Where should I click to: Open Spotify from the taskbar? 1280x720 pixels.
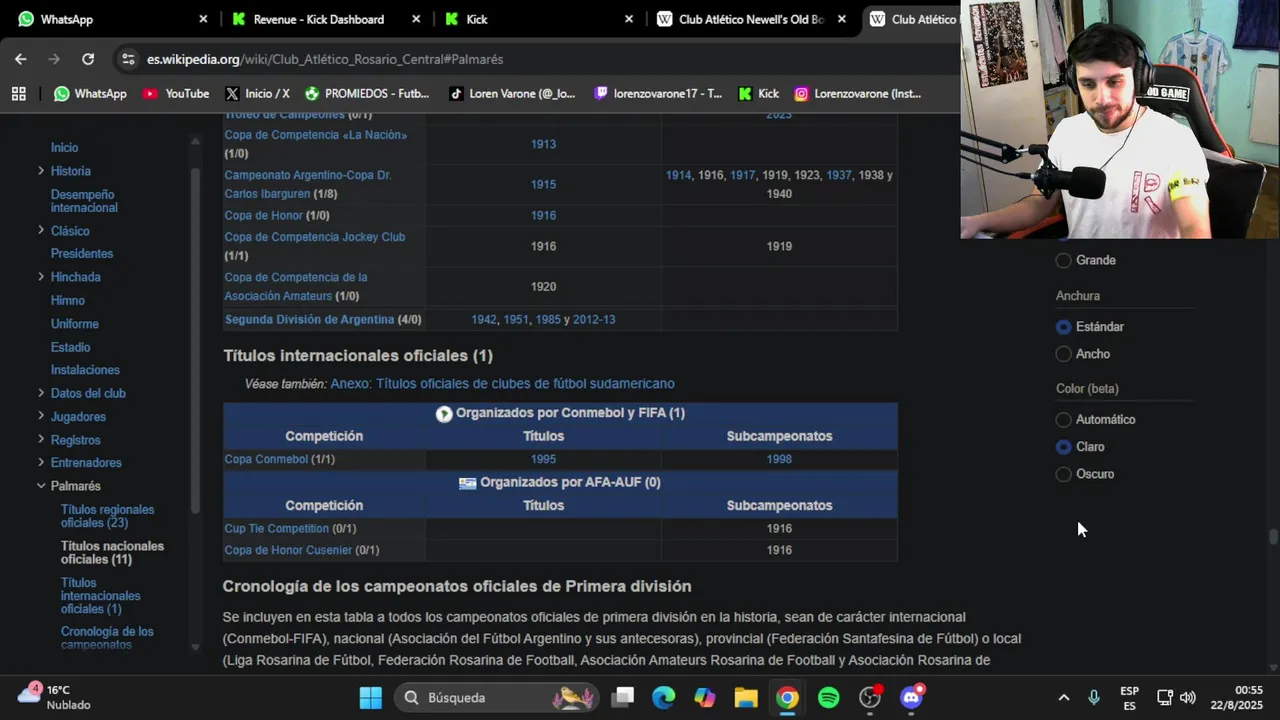[x=829, y=697]
